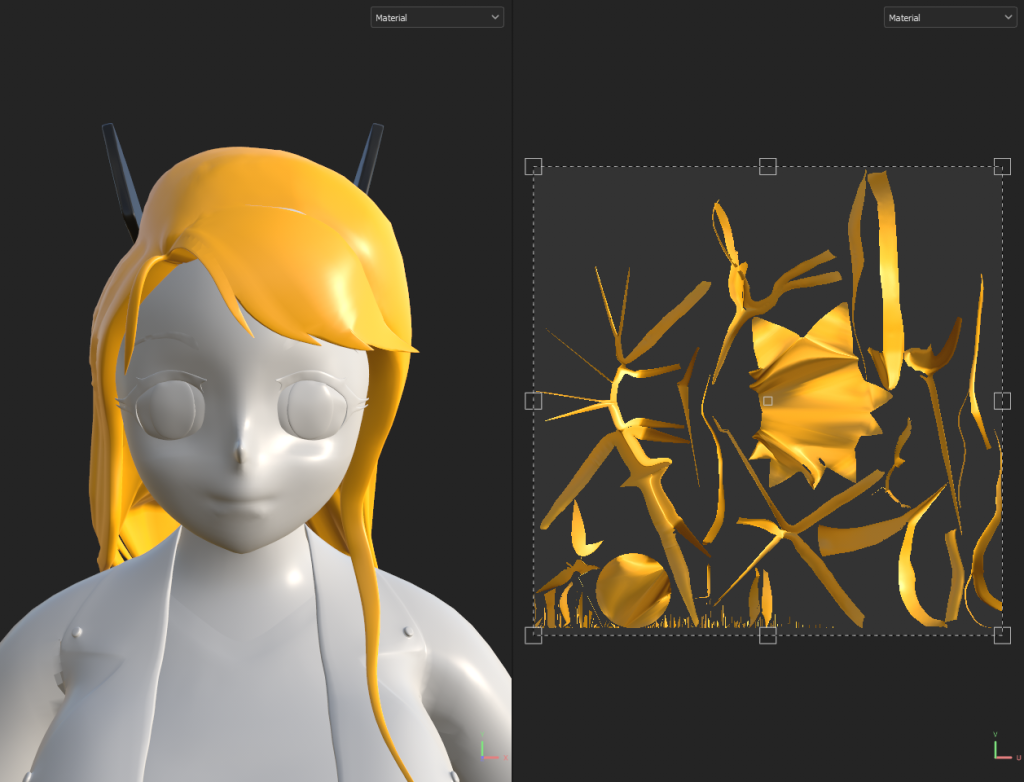Click the middle-left edge transform handle
Viewport: 1024px width, 782px height.
(x=533, y=401)
